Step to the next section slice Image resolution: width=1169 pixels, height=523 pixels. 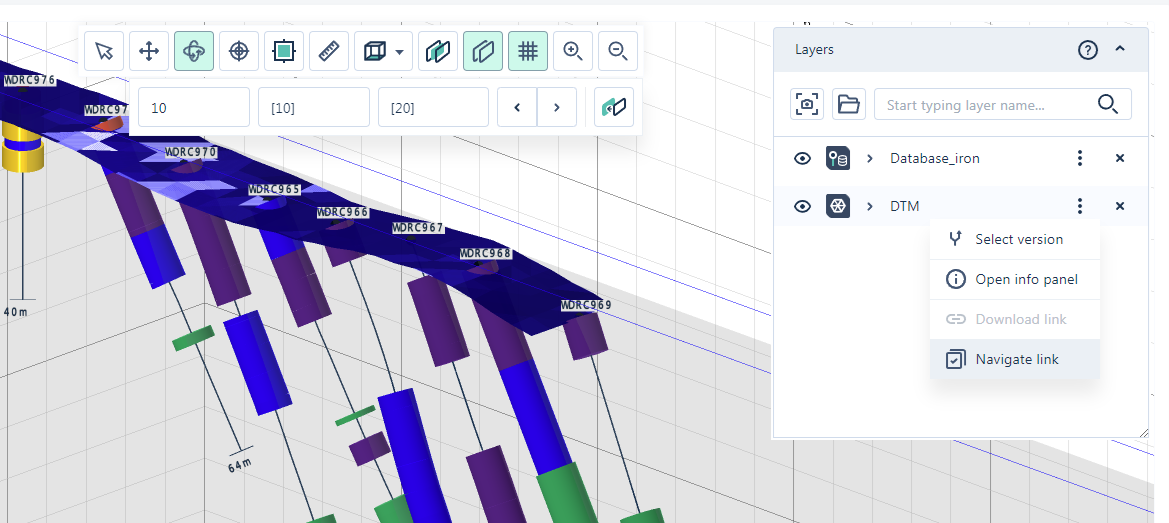[557, 107]
